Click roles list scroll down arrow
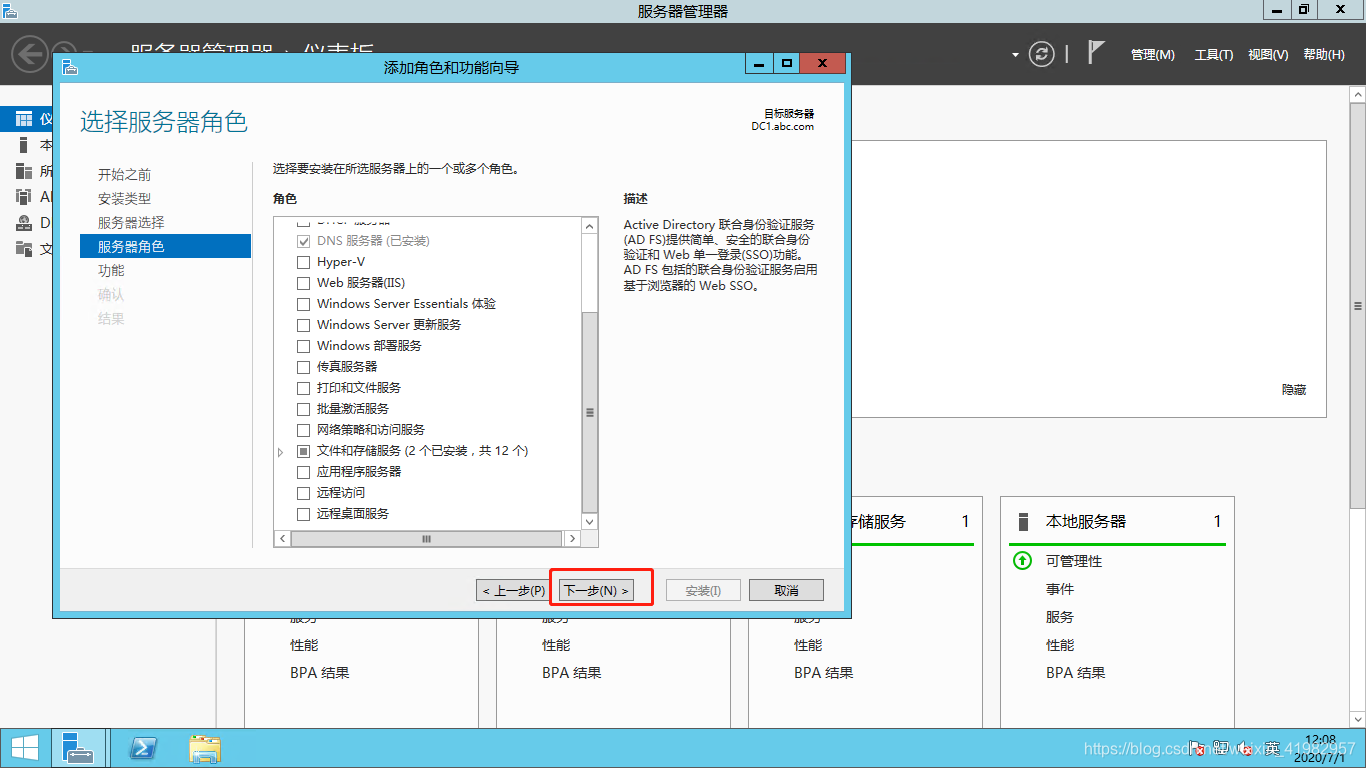This screenshot has width=1366, height=768. click(589, 522)
